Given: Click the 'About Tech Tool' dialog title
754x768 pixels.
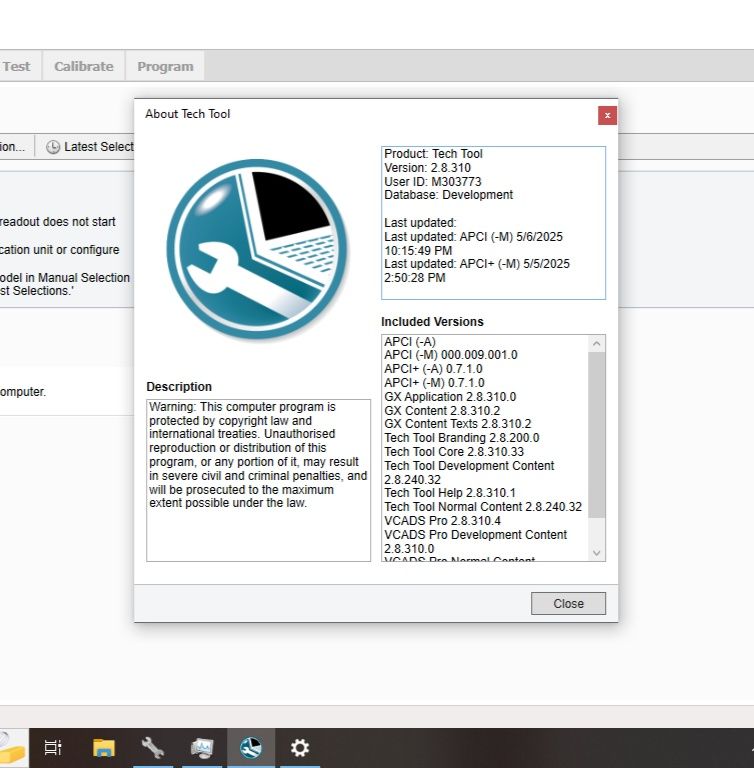Looking at the screenshot, I should point(188,114).
